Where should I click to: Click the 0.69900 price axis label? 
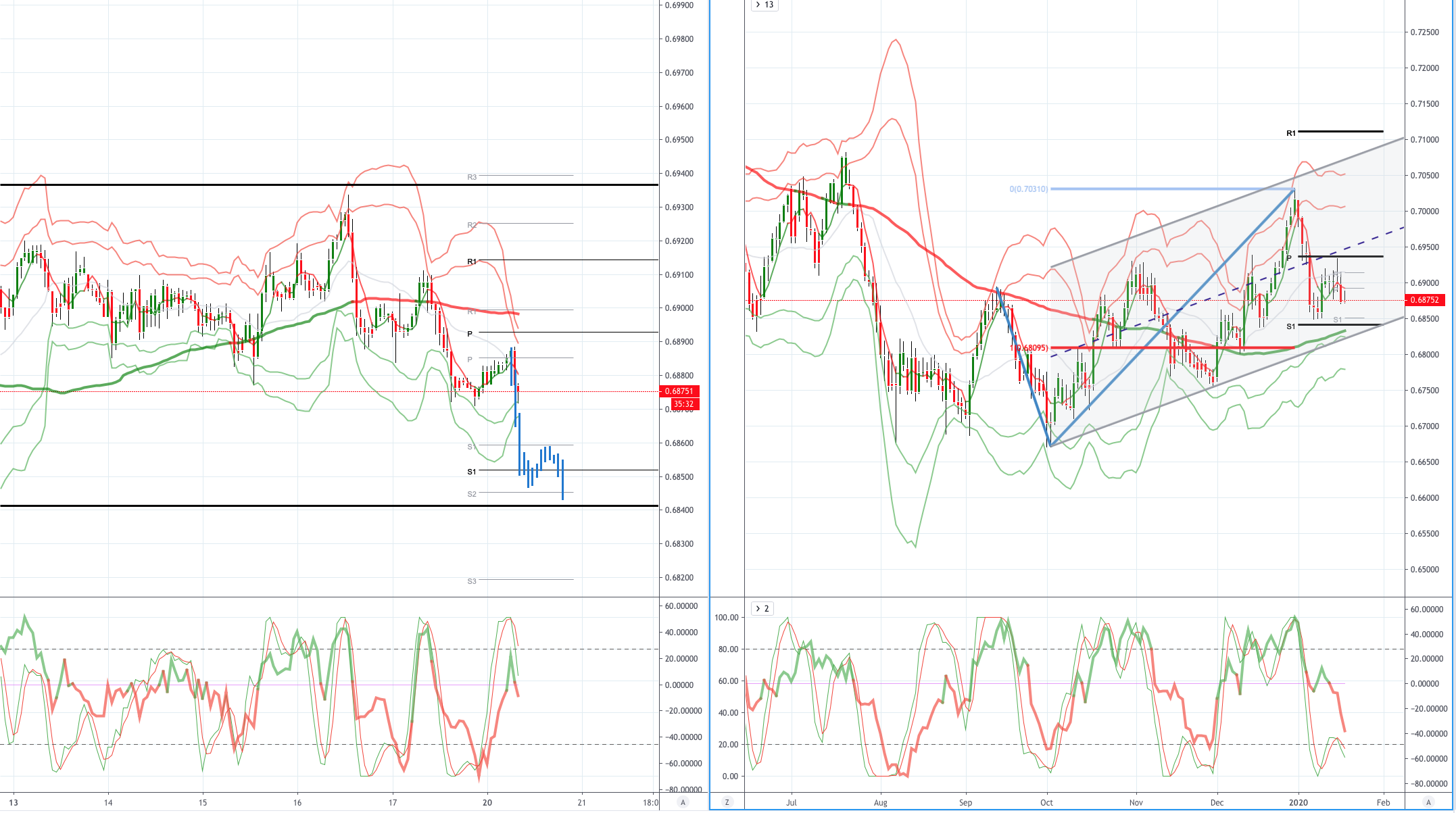click(x=679, y=5)
